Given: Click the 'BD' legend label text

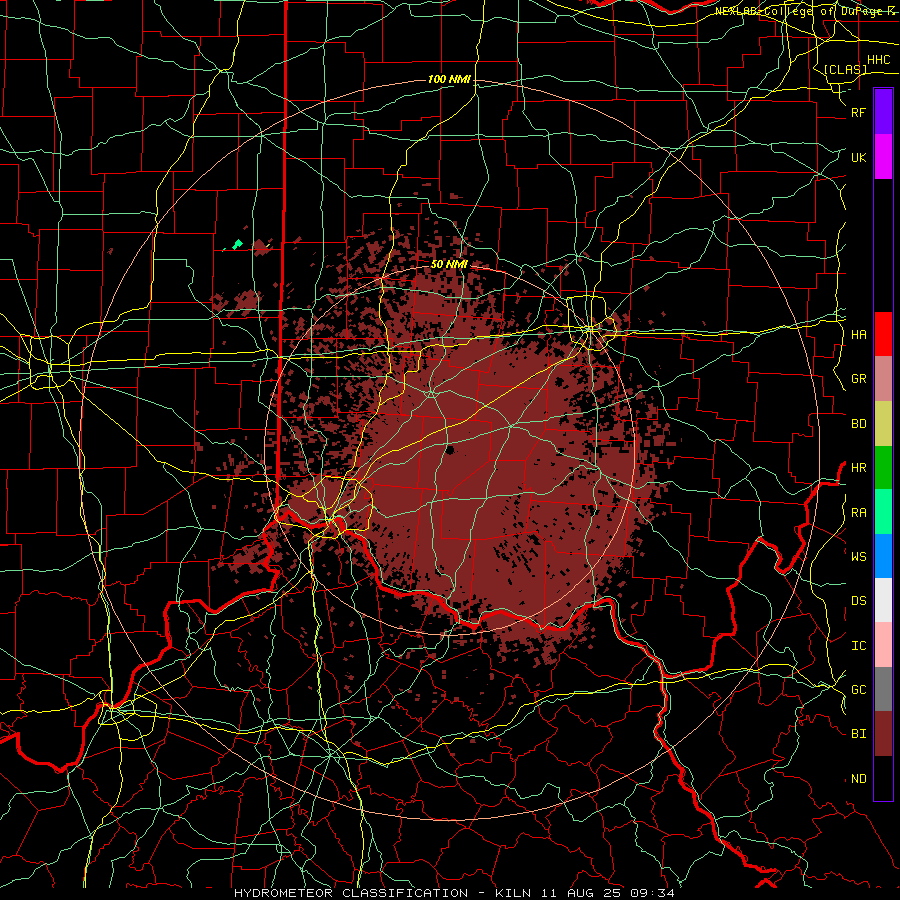Looking at the screenshot, I should click(858, 424).
